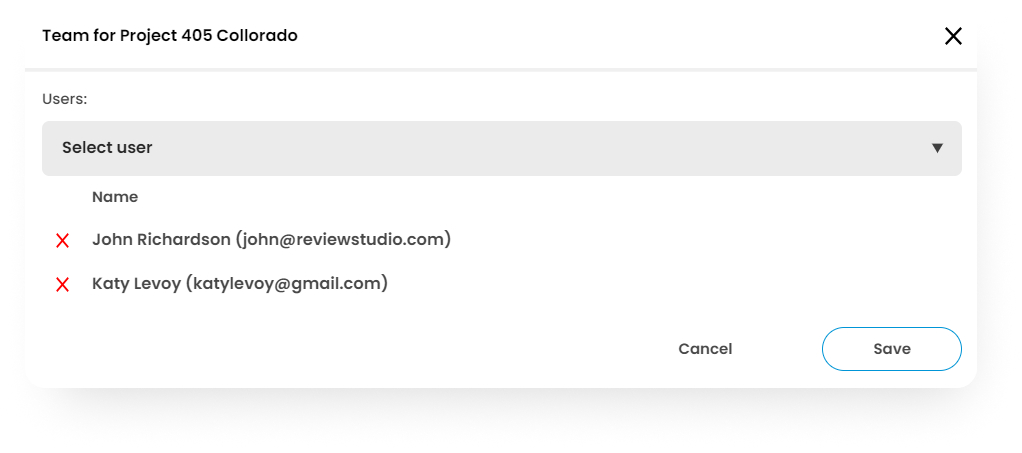The width and height of the screenshot is (1022, 453).
Task: Click the 'Users:' field label
Action: point(65,99)
